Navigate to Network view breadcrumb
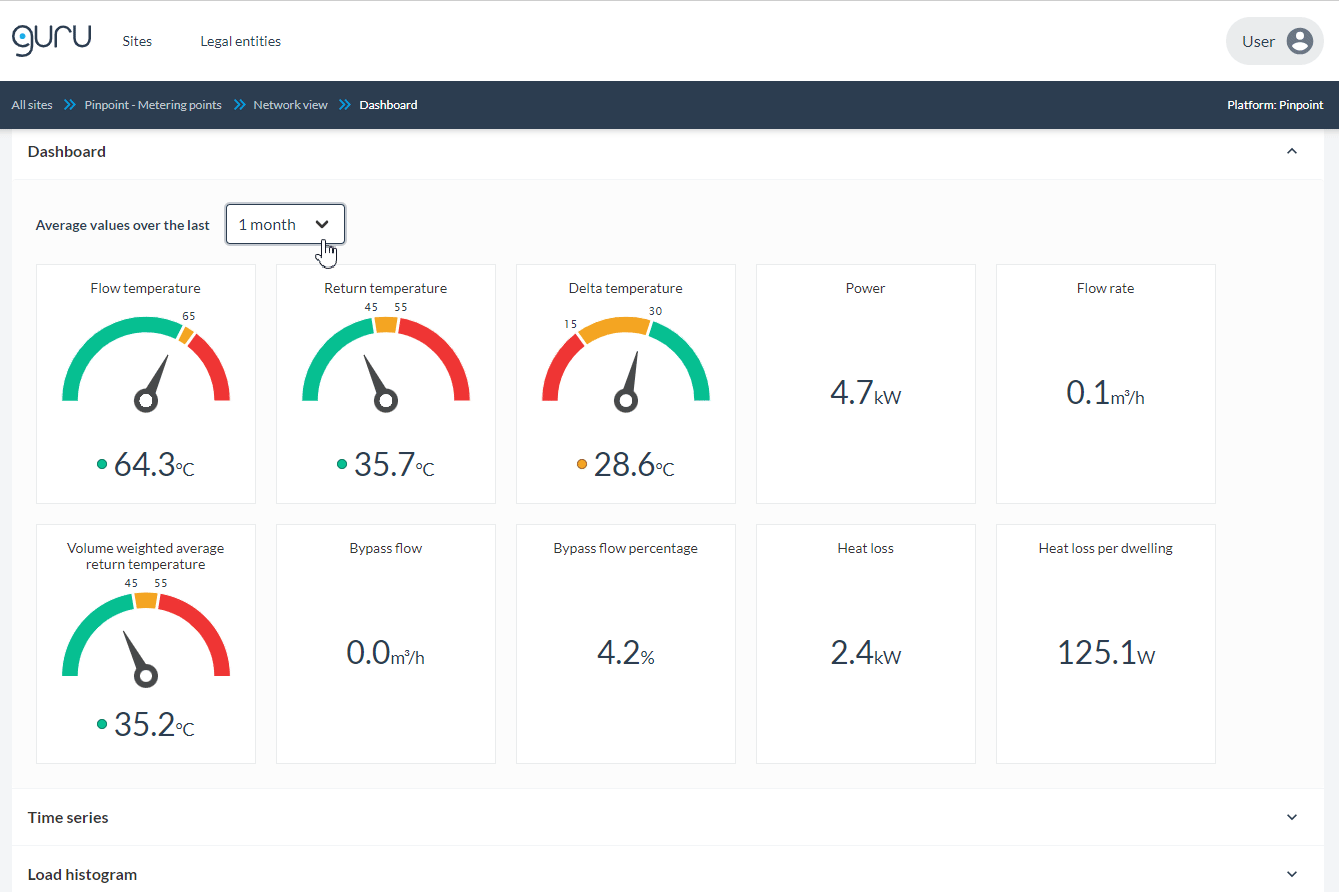The image size is (1339, 892). [x=290, y=105]
